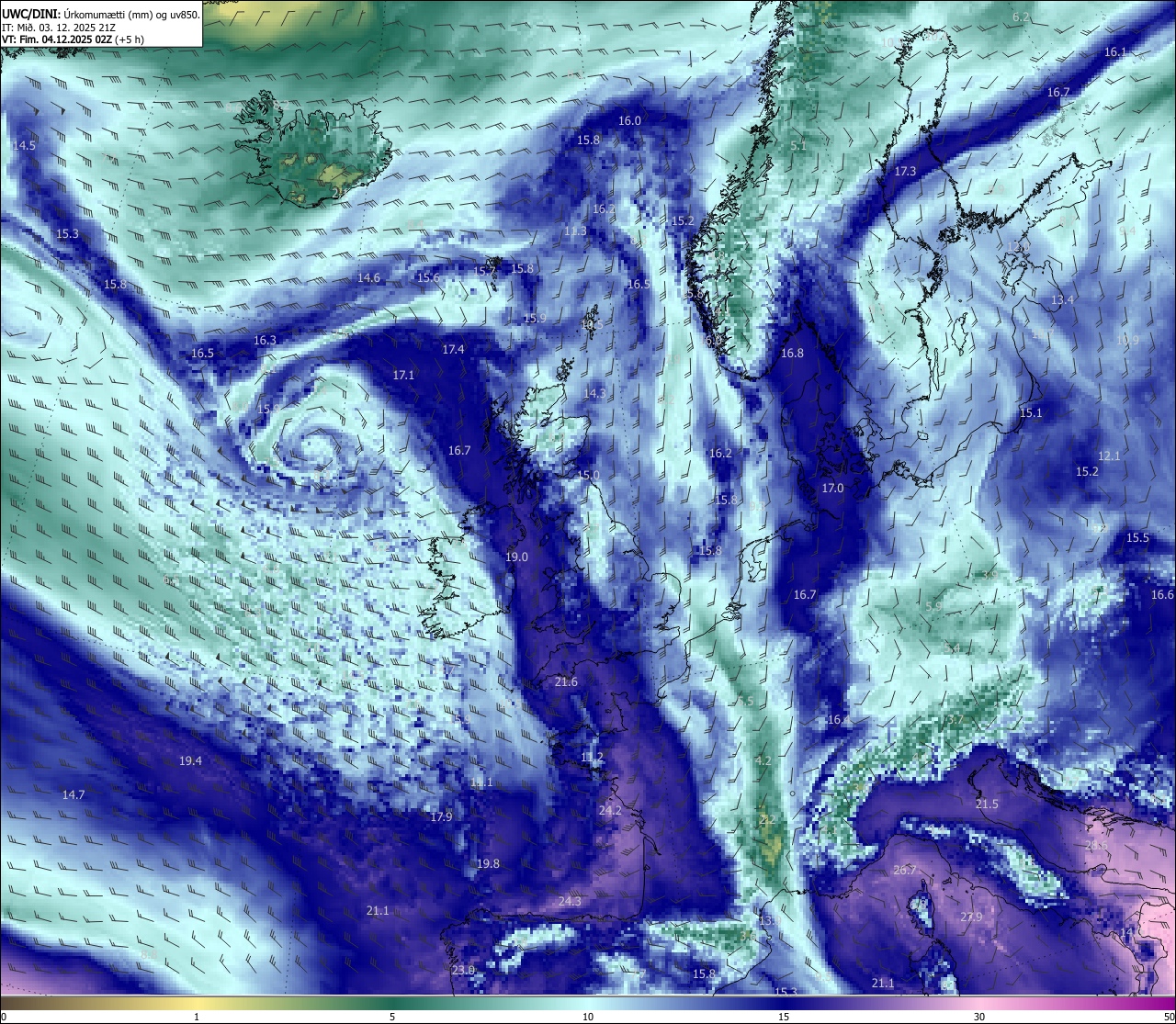Image resolution: width=1176 pixels, height=1024 pixels.
Task: Click the 24.3 value on the map
Action: pos(570,901)
